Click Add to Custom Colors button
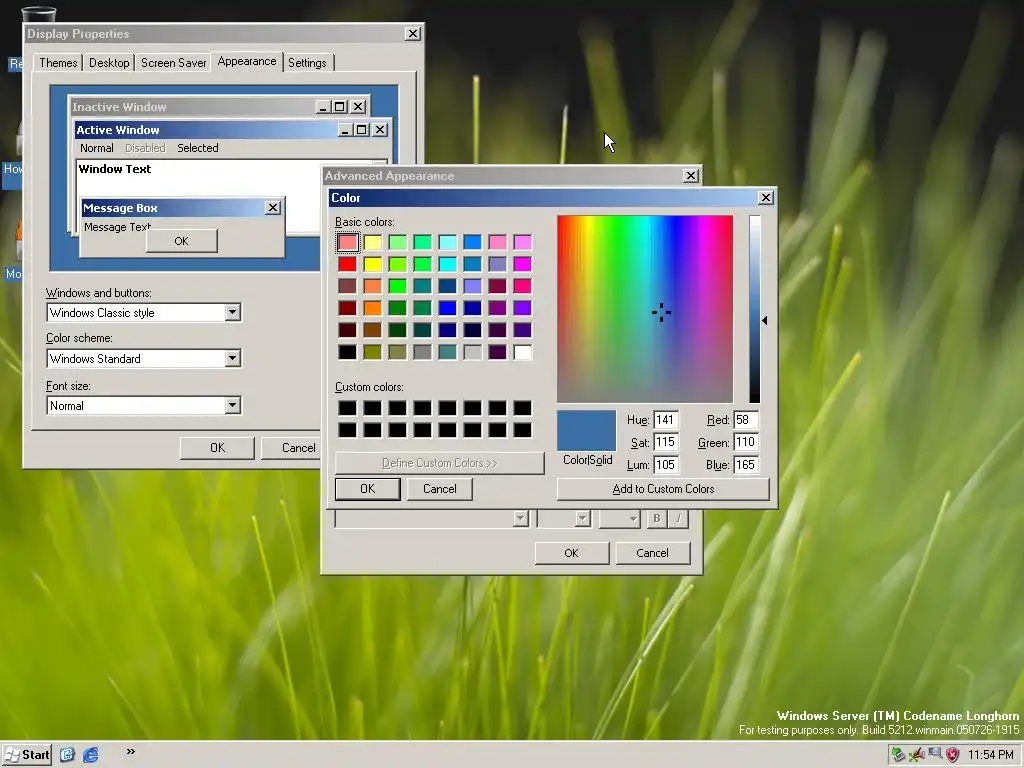Screen dimensions: 1024x768 point(663,489)
